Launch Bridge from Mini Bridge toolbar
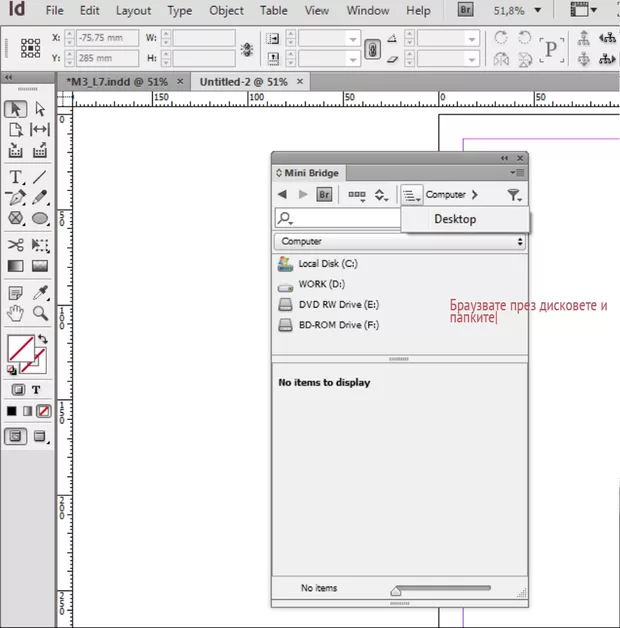 [324, 195]
